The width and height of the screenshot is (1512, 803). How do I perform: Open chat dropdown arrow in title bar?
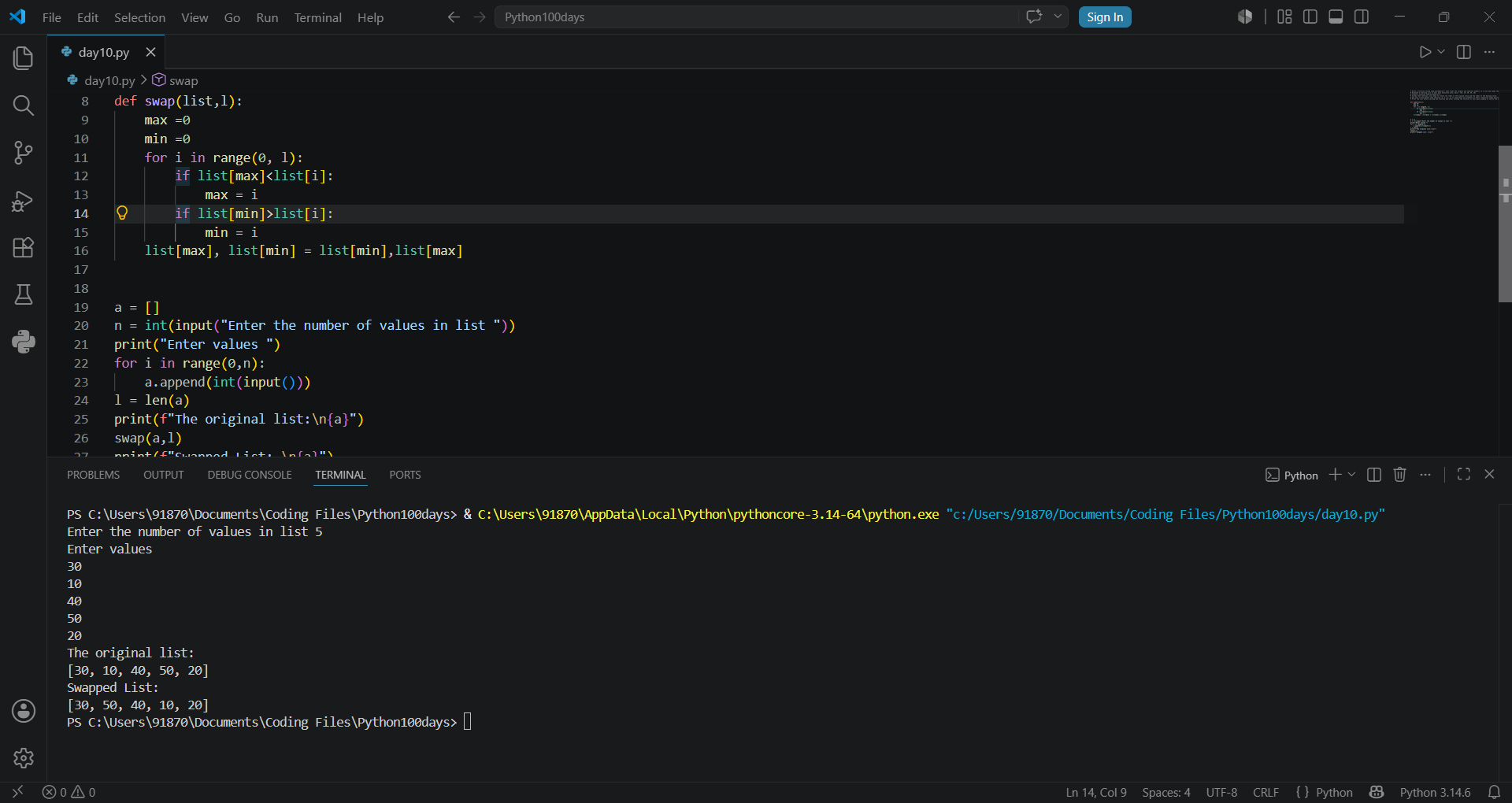coord(1058,17)
